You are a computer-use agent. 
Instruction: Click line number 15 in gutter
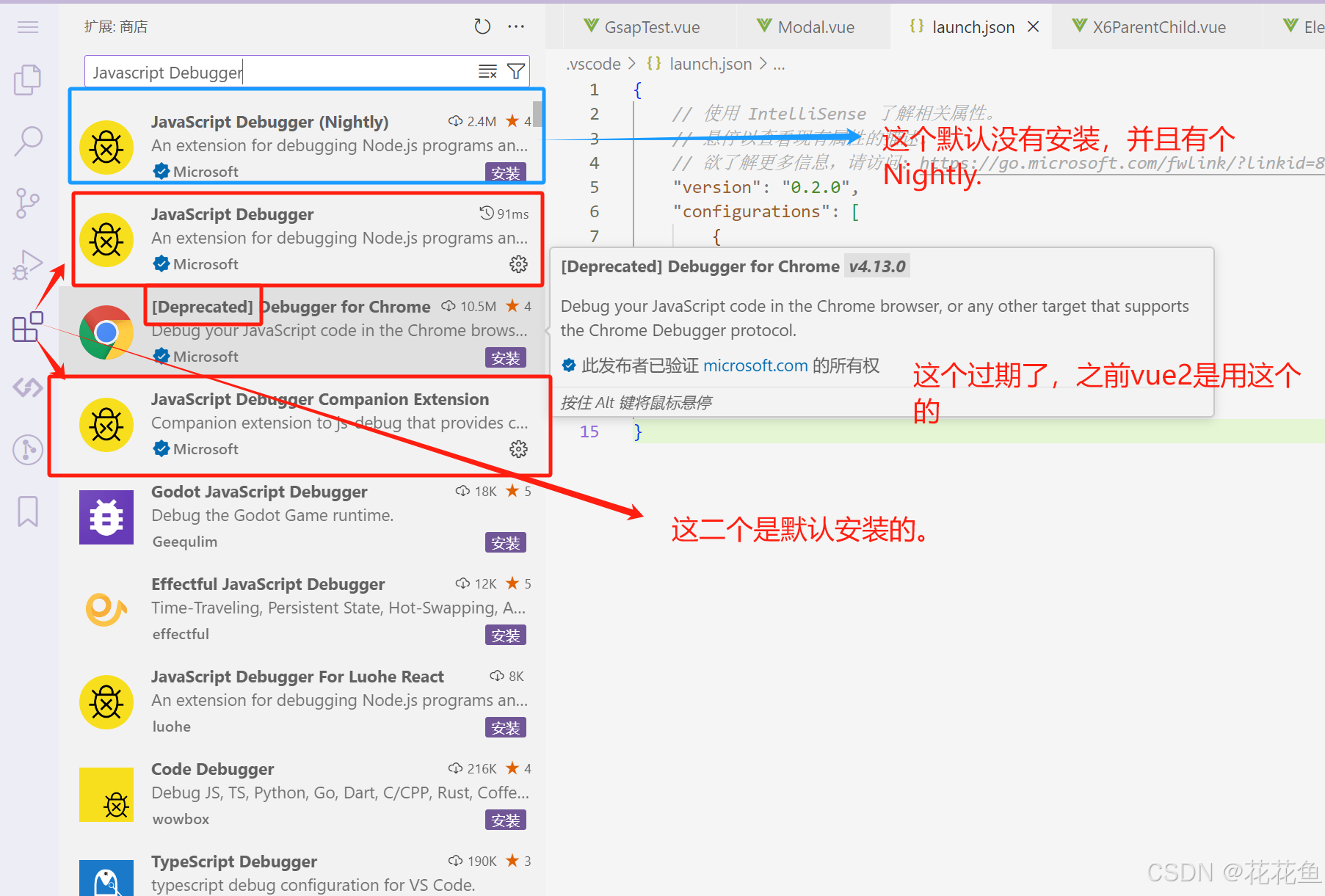point(589,431)
